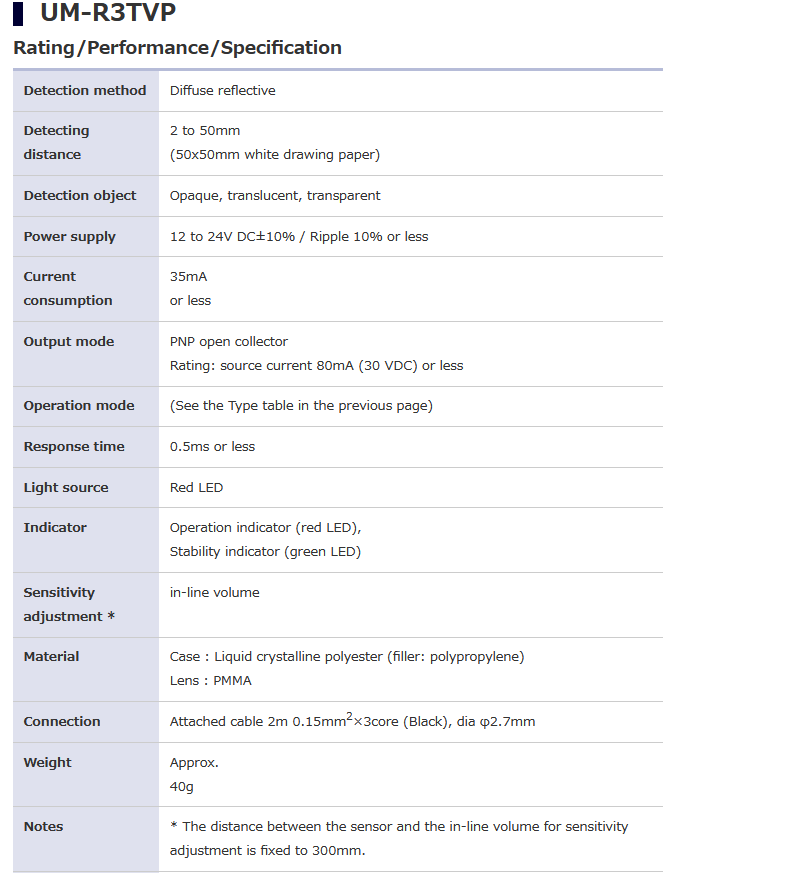795x873 pixels.
Task: Click the Notes row label
Action: [43, 827]
